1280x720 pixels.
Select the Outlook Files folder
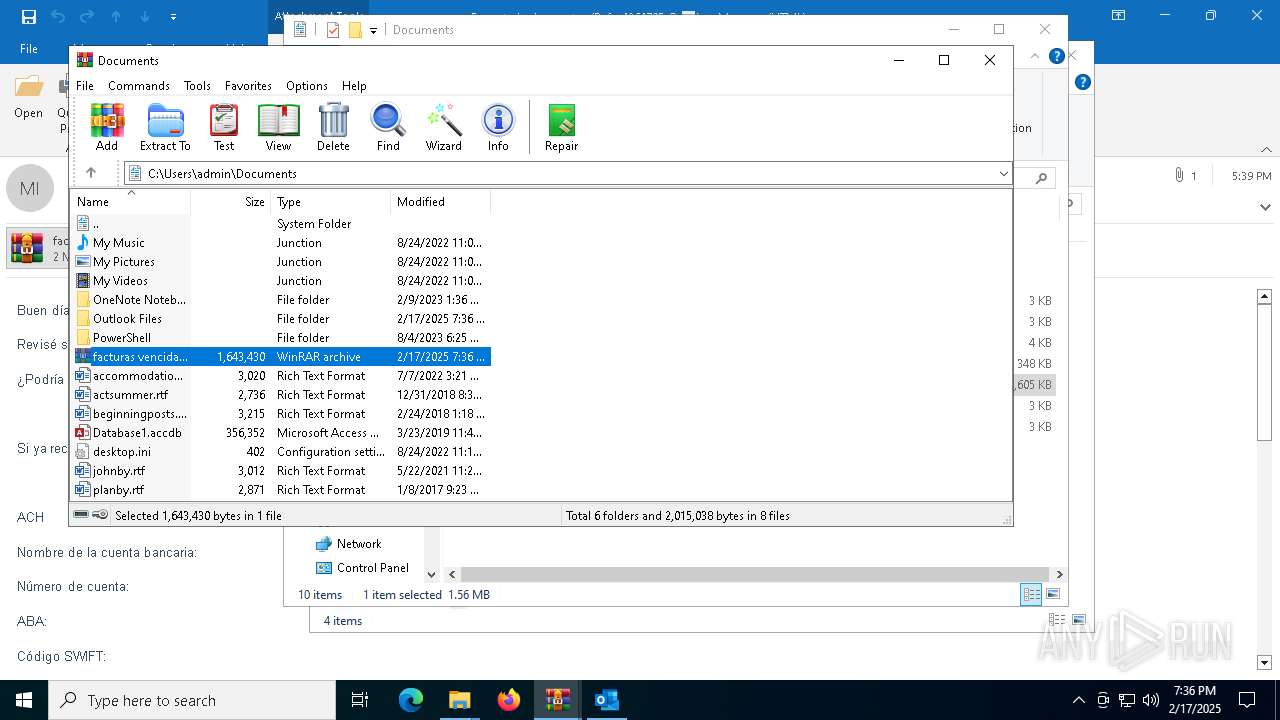click(x=281, y=319)
